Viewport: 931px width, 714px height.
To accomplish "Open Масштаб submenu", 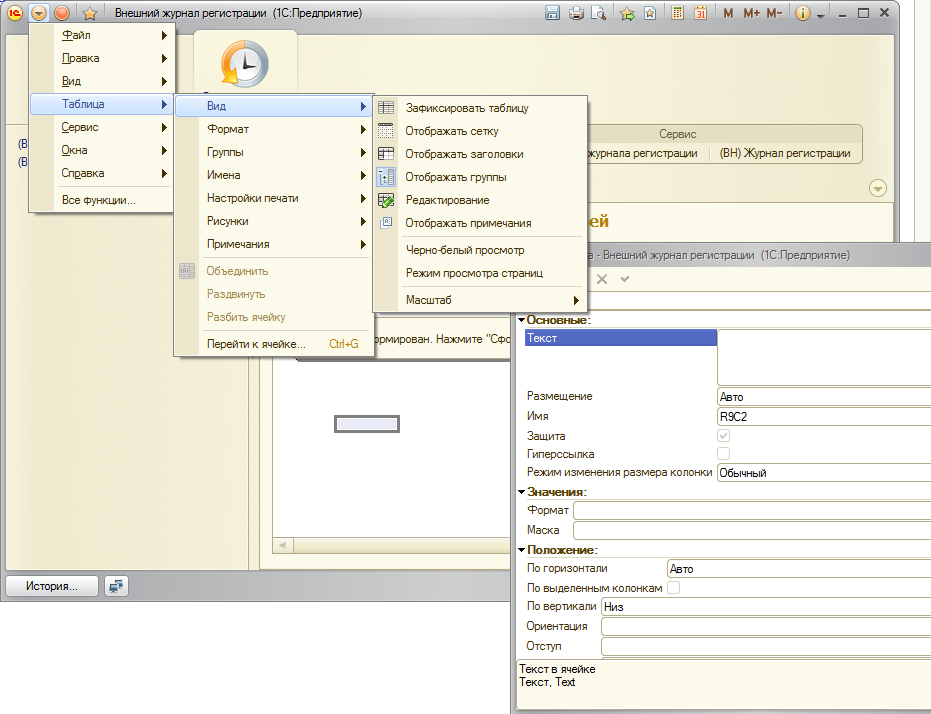I will (480, 300).
